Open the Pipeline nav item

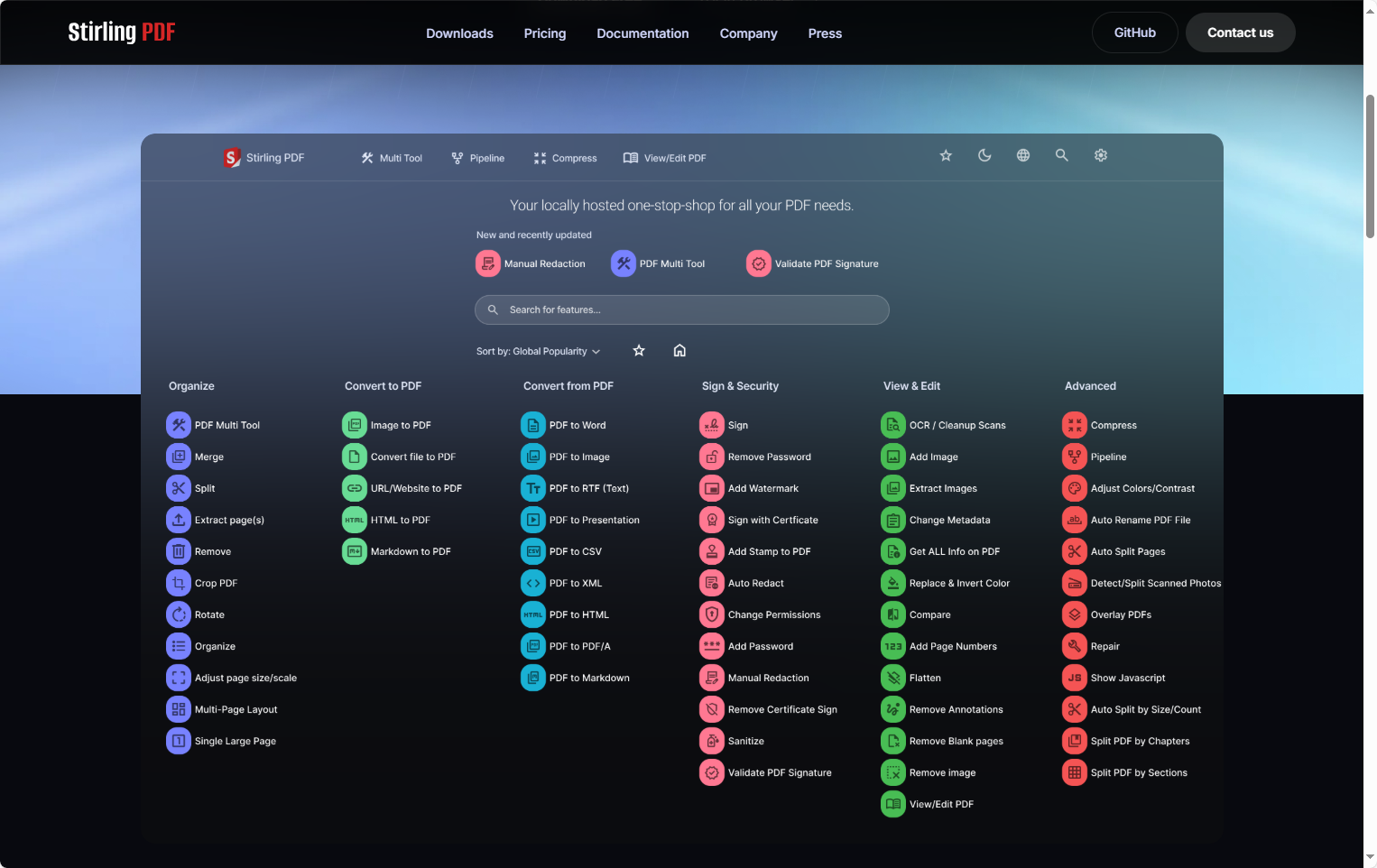(x=478, y=158)
